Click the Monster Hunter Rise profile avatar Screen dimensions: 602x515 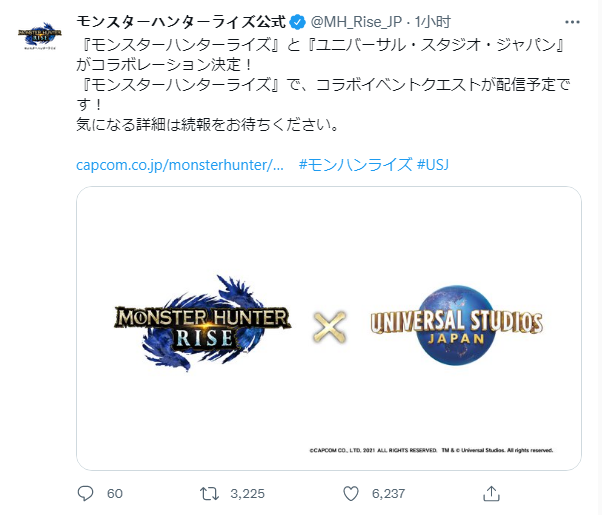[40, 36]
